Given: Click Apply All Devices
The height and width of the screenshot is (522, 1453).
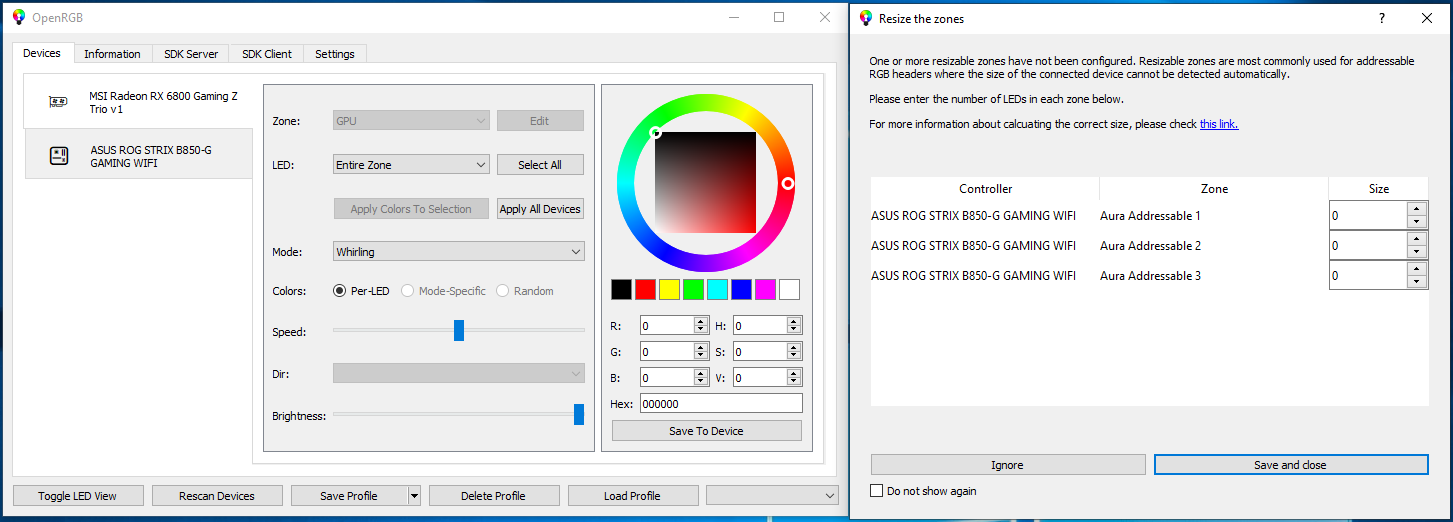Looking at the screenshot, I should 540,209.
